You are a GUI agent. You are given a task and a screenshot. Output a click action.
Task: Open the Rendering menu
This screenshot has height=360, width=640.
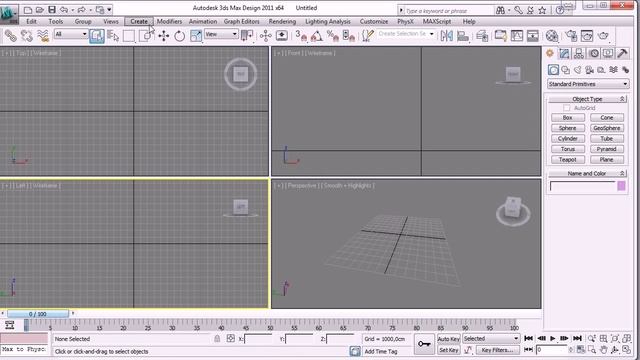point(282,21)
